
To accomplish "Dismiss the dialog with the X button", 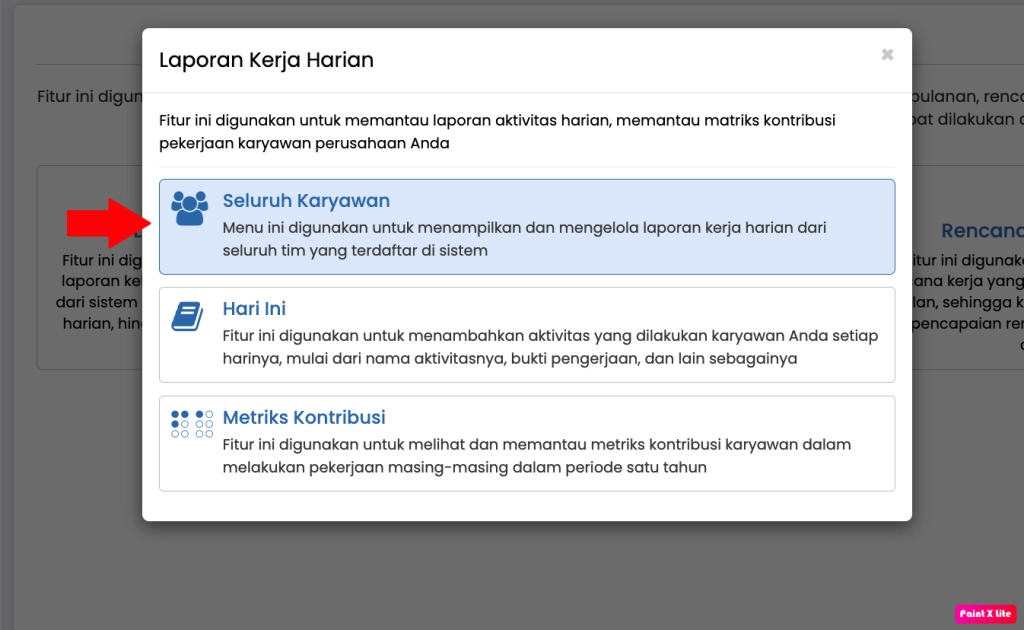I will [887, 56].
